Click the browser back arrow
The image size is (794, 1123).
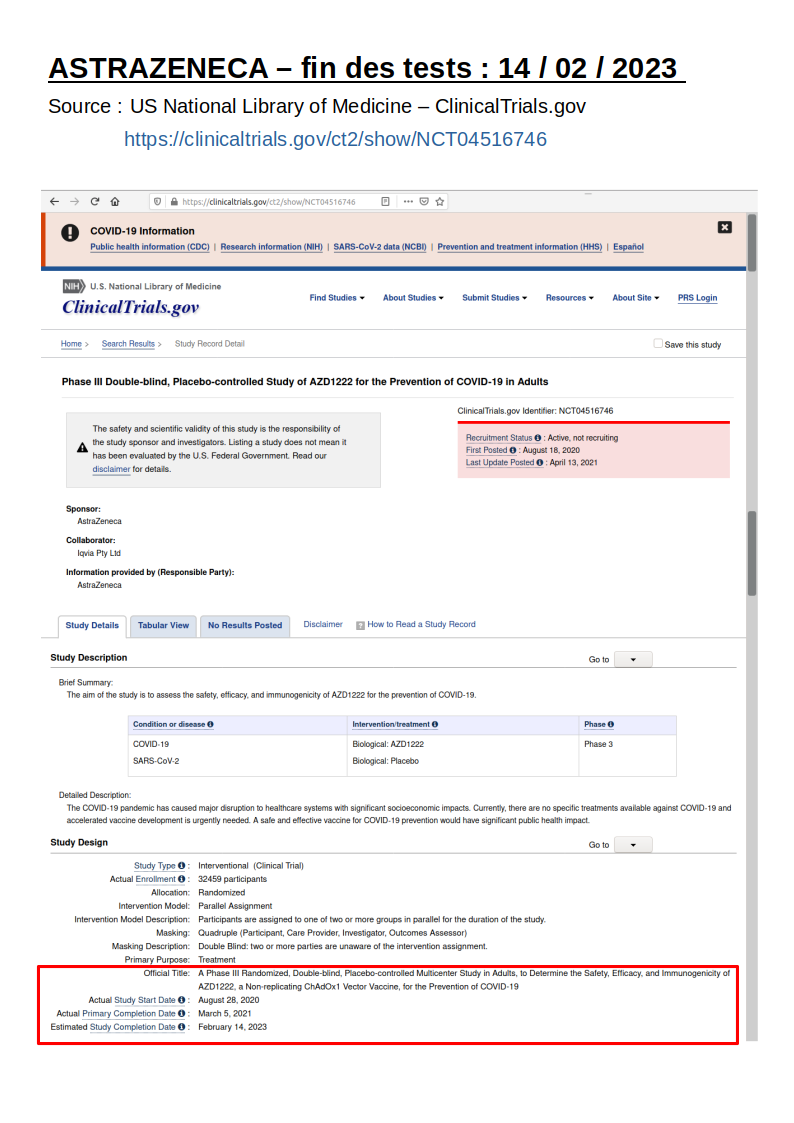tap(55, 201)
